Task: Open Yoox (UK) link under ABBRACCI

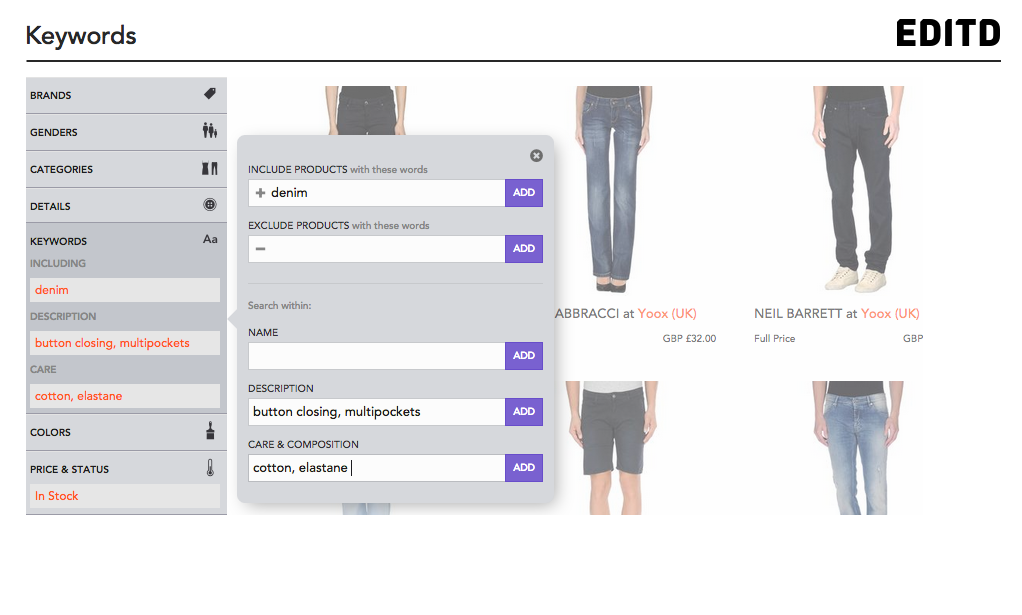Action: point(667,313)
